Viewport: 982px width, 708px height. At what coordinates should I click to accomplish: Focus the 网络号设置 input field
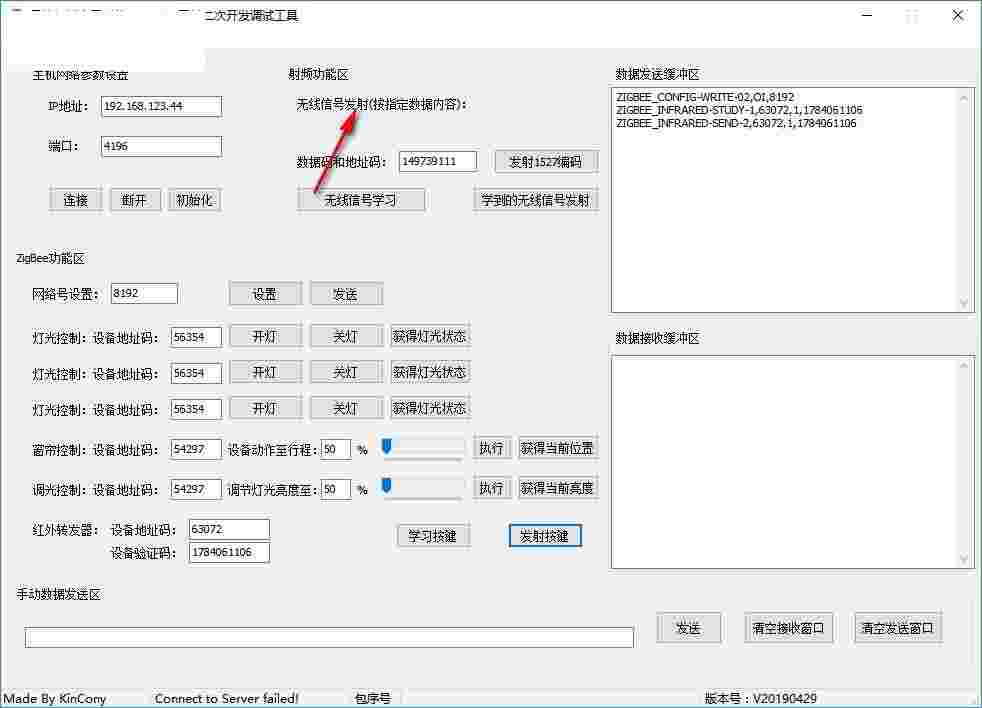coord(144,293)
